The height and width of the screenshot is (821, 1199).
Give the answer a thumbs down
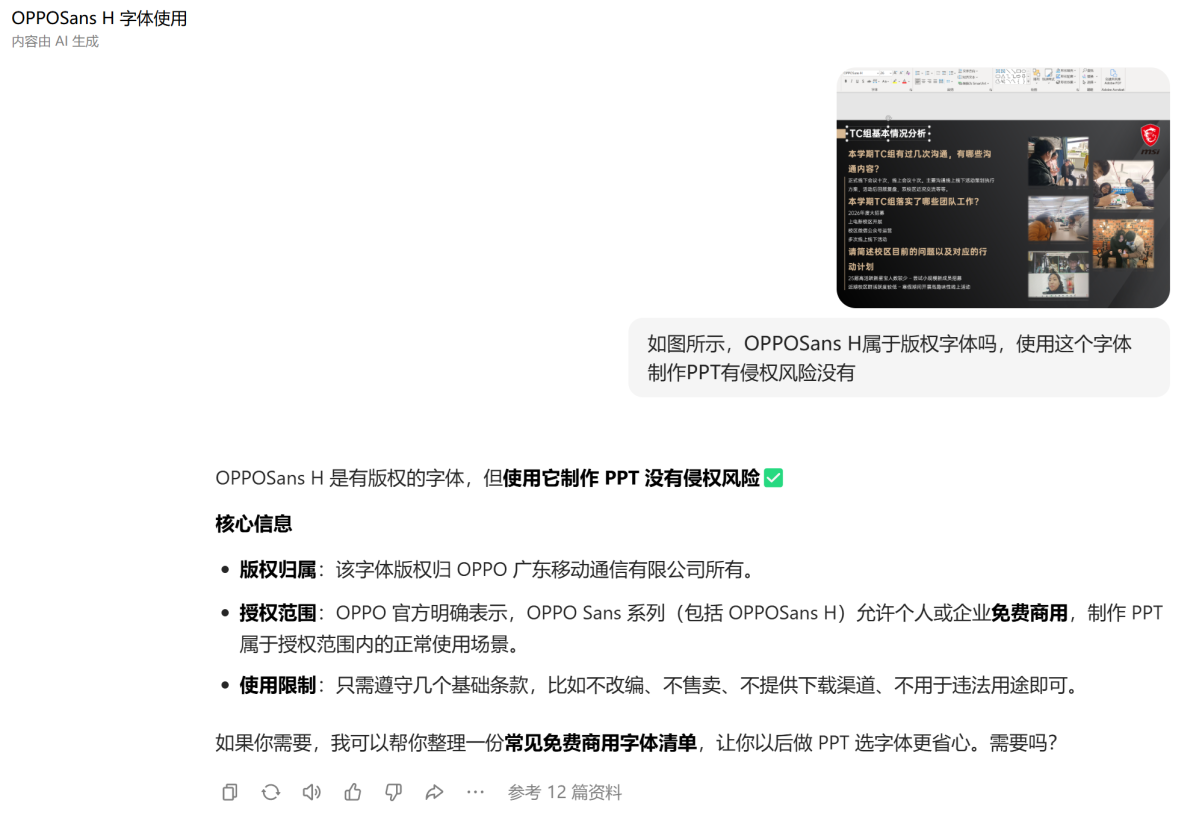(393, 792)
